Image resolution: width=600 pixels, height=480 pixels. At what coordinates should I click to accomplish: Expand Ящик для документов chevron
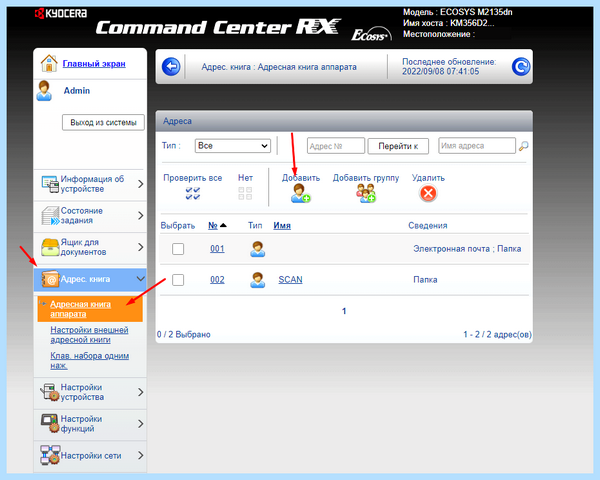click(140, 247)
